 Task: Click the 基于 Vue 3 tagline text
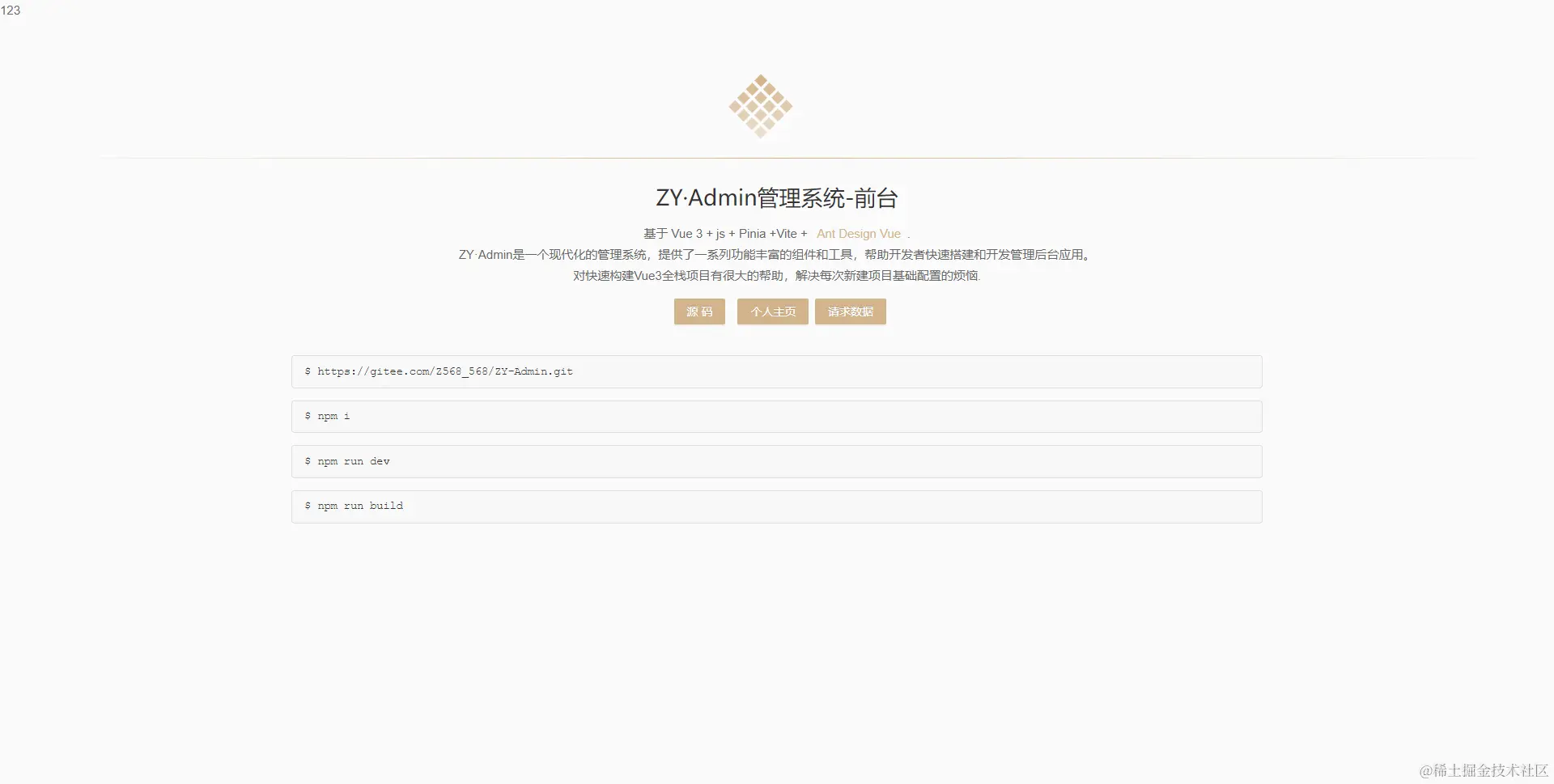(x=724, y=234)
